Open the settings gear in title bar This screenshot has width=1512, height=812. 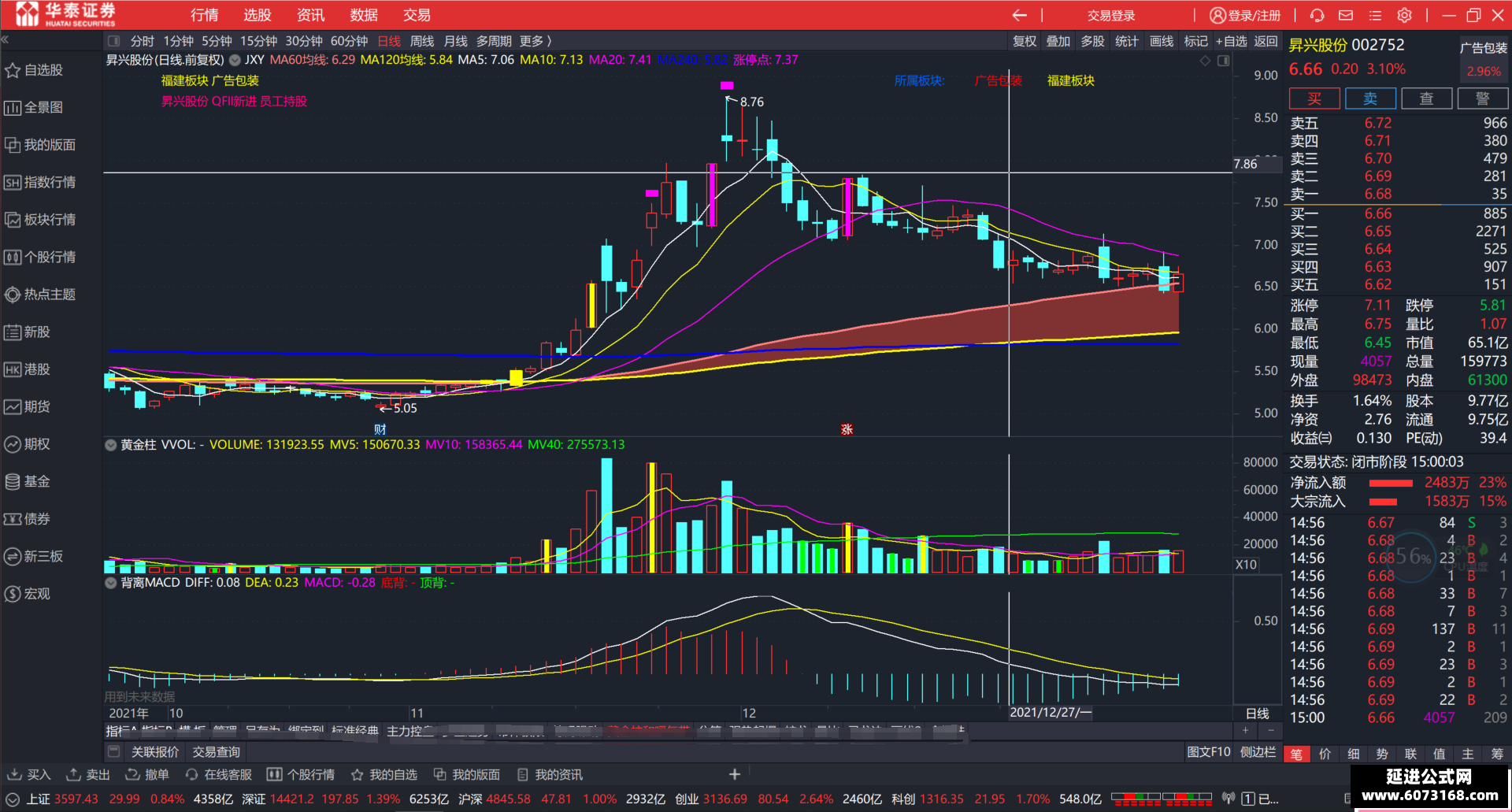click(x=1404, y=15)
